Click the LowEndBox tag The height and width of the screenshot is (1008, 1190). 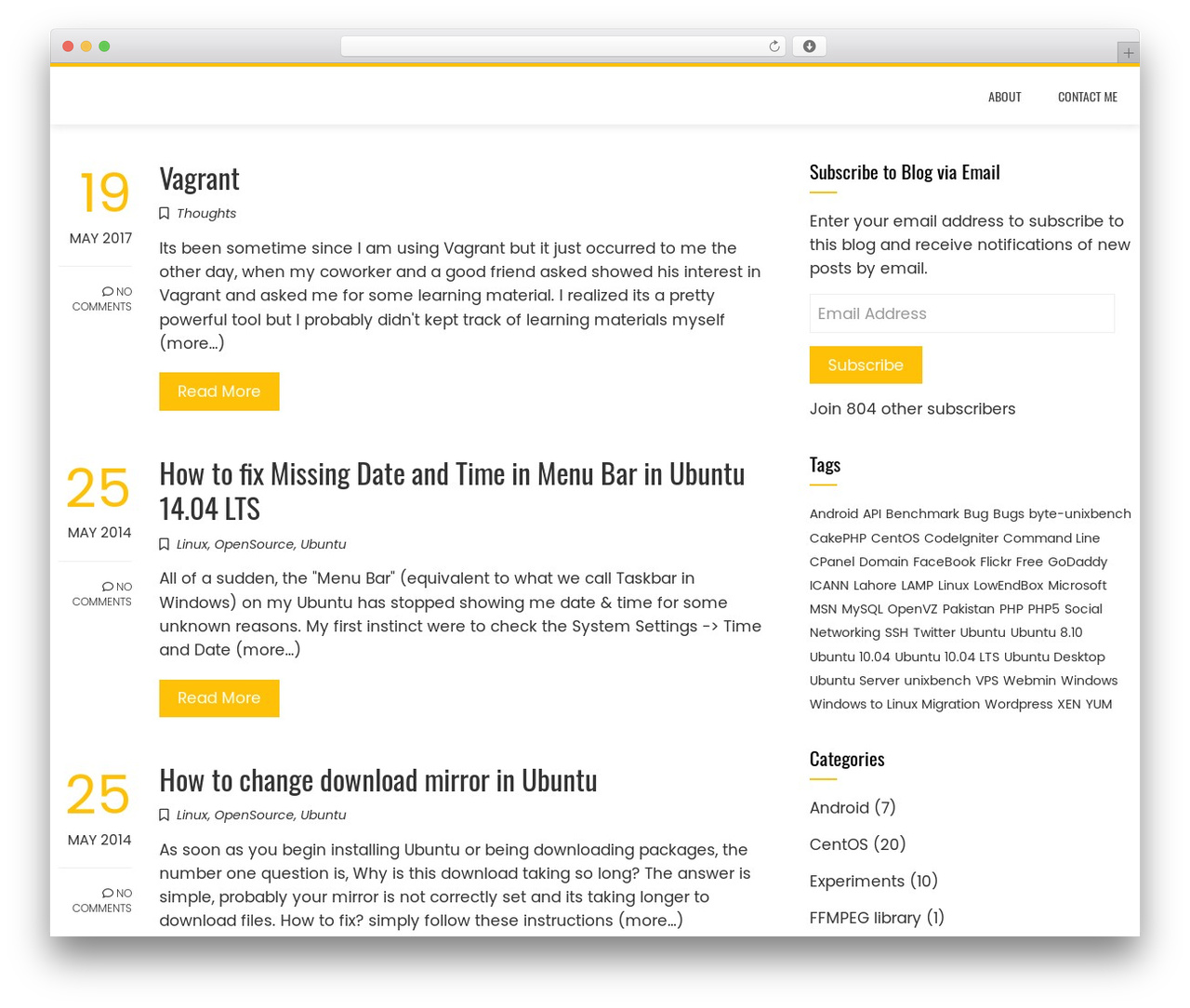tap(1009, 586)
